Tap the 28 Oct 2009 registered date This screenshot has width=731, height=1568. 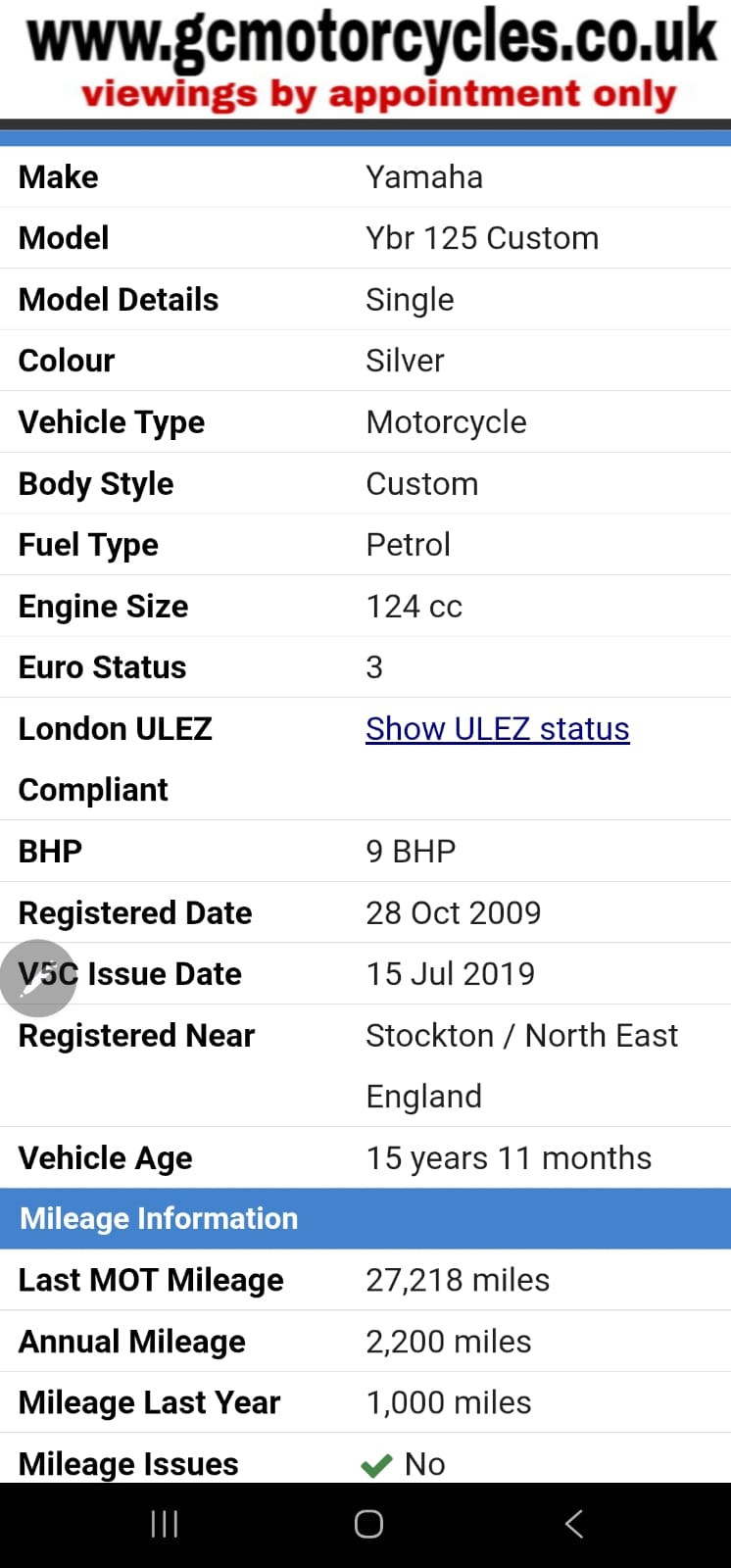[453, 912]
